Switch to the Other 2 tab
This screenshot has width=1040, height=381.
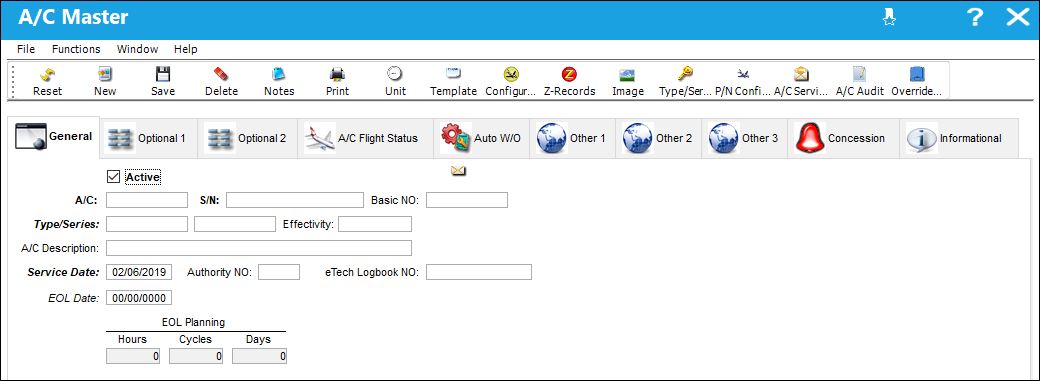click(658, 138)
